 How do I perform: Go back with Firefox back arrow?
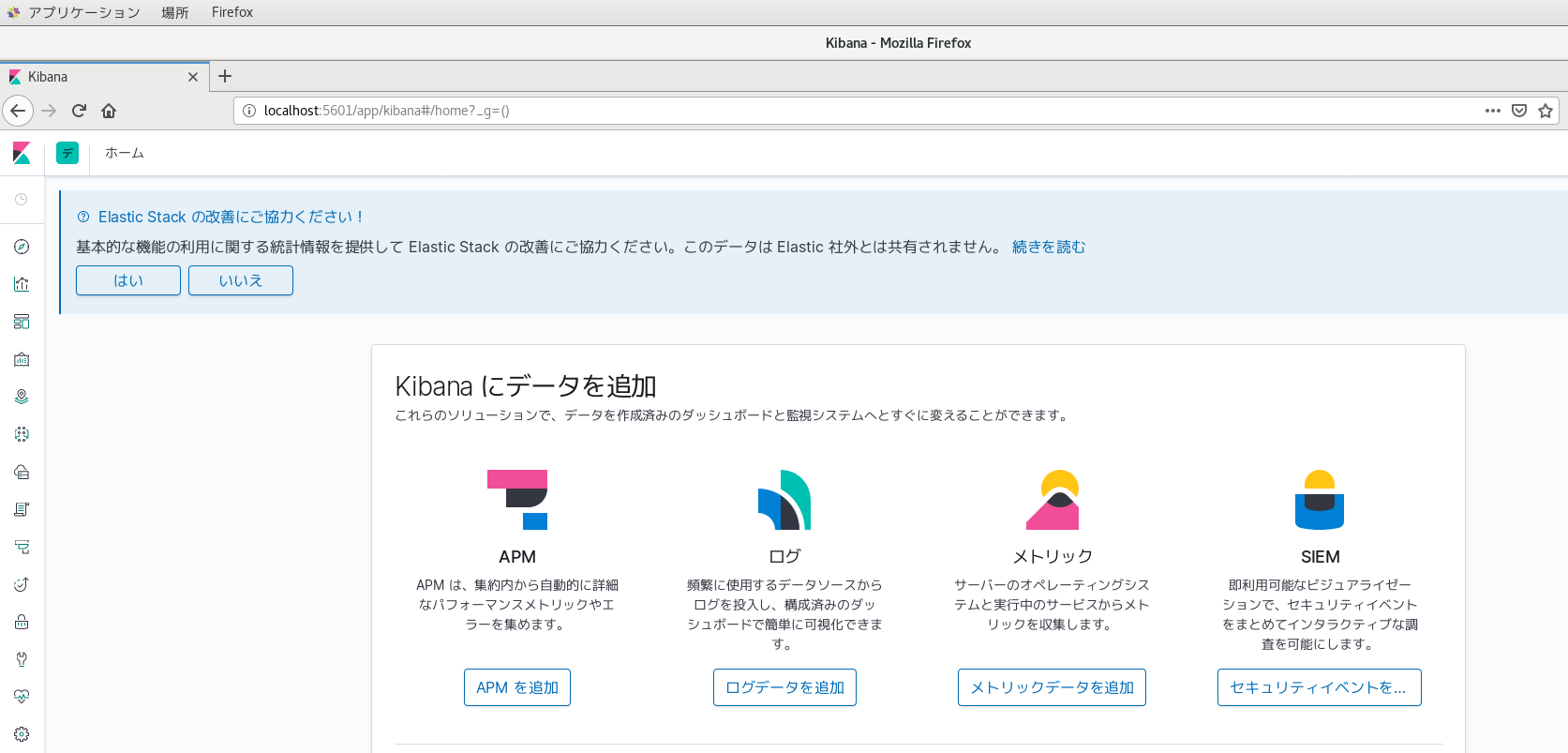[18, 111]
